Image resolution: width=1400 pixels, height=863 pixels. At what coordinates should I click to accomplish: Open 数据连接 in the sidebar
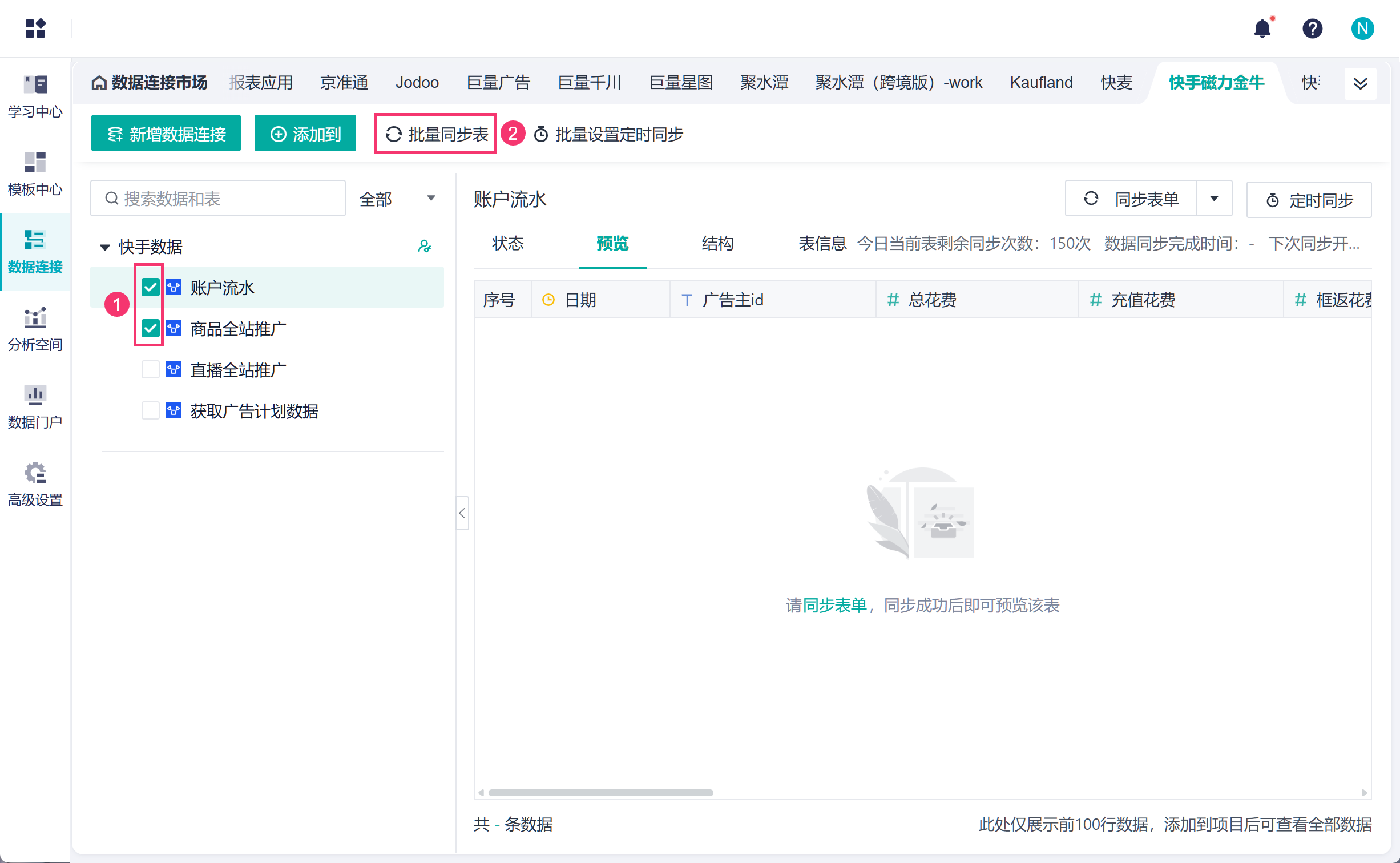(35, 252)
